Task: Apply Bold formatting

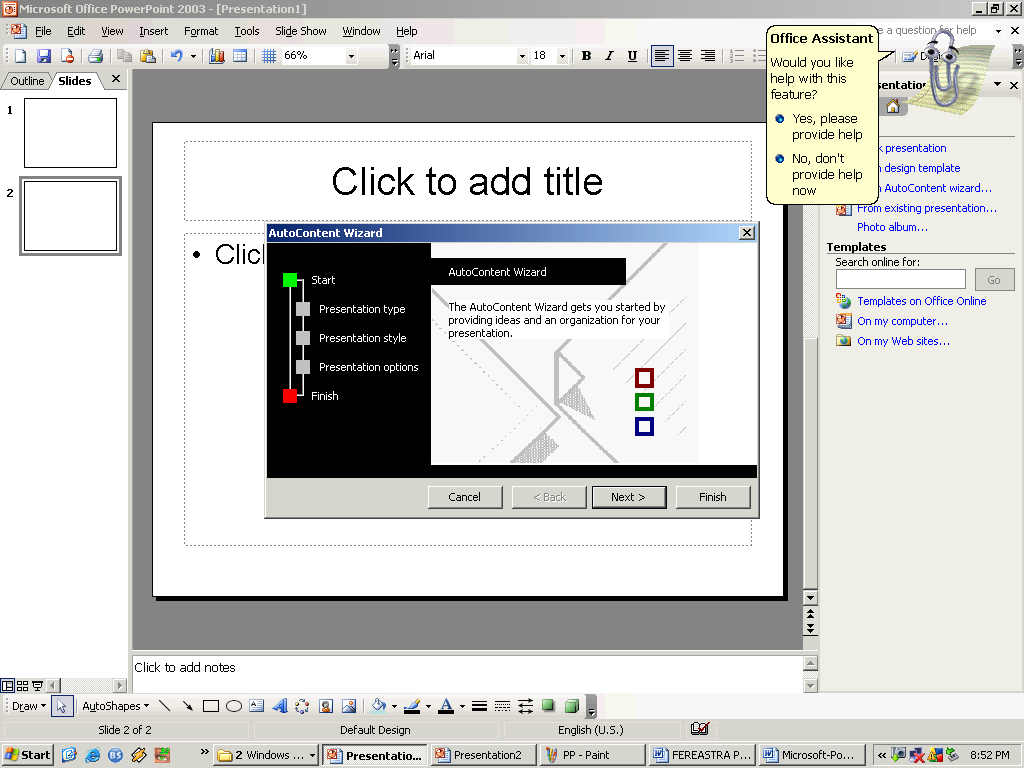Action: (x=586, y=56)
